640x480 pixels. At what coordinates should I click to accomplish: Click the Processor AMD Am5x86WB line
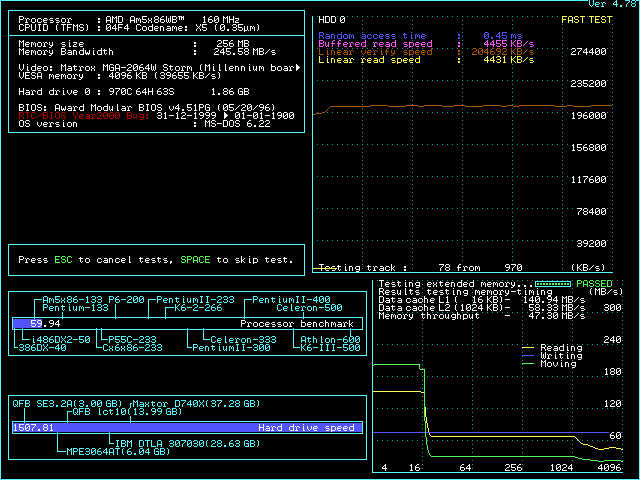pyautogui.click(x=129, y=20)
